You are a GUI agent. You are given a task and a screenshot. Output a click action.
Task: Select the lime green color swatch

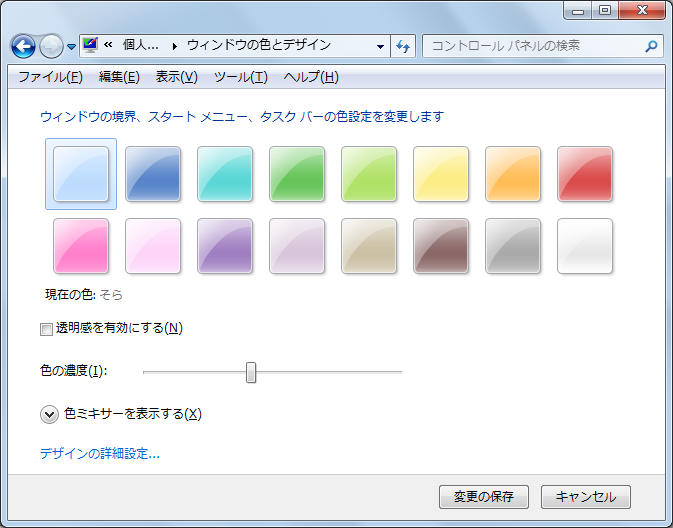click(x=369, y=174)
